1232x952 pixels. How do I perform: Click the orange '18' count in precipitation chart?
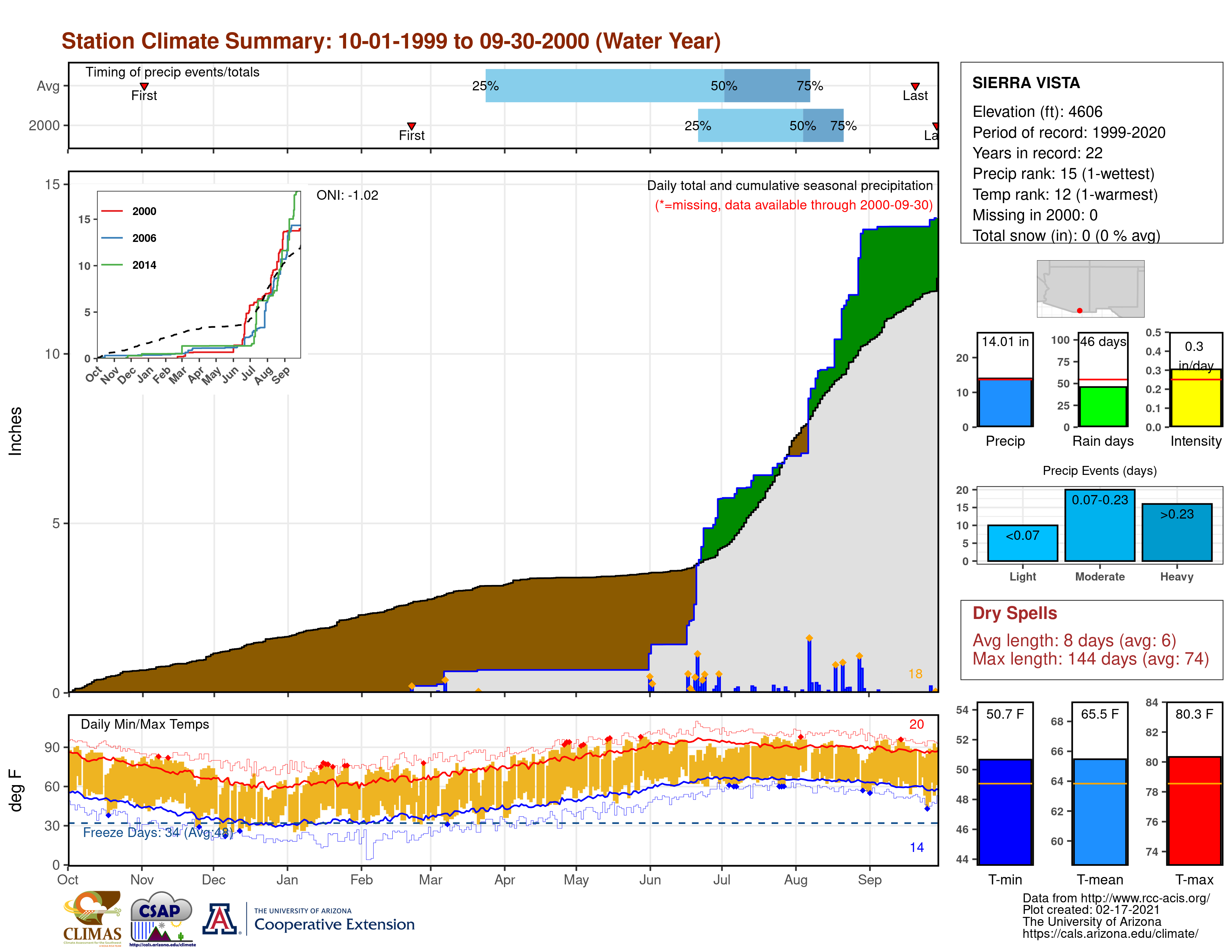click(915, 674)
